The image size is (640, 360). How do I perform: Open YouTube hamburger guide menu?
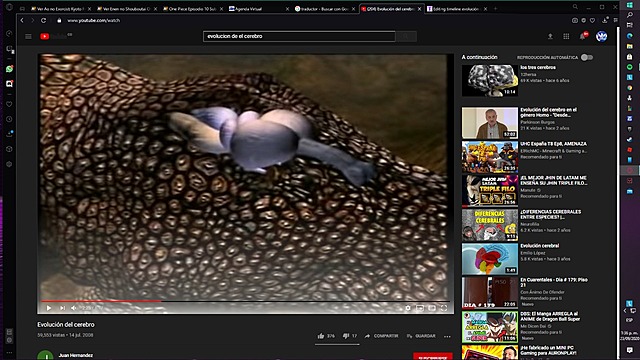(x=28, y=36)
